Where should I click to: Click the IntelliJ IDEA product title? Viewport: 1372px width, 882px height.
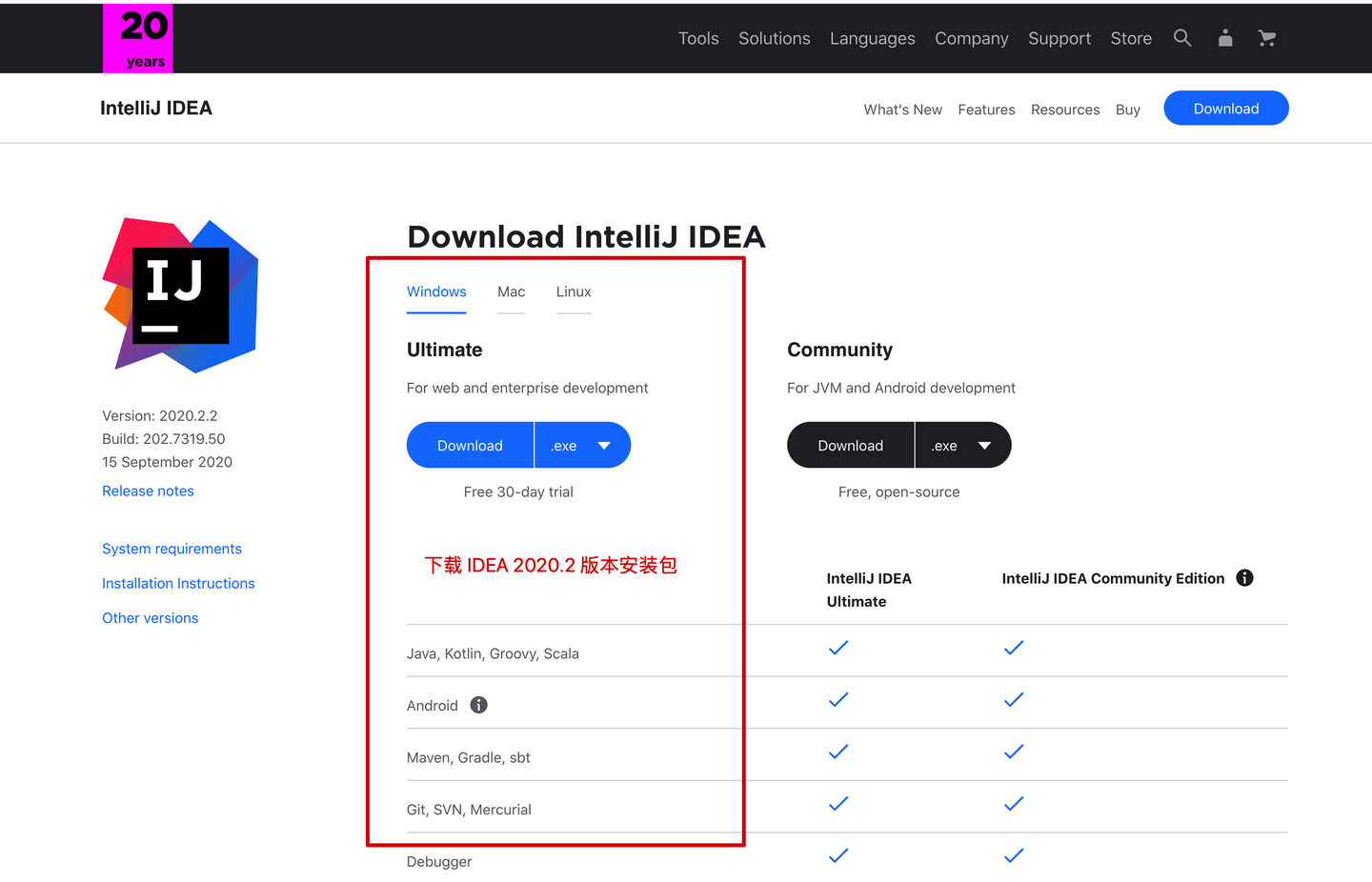[156, 108]
